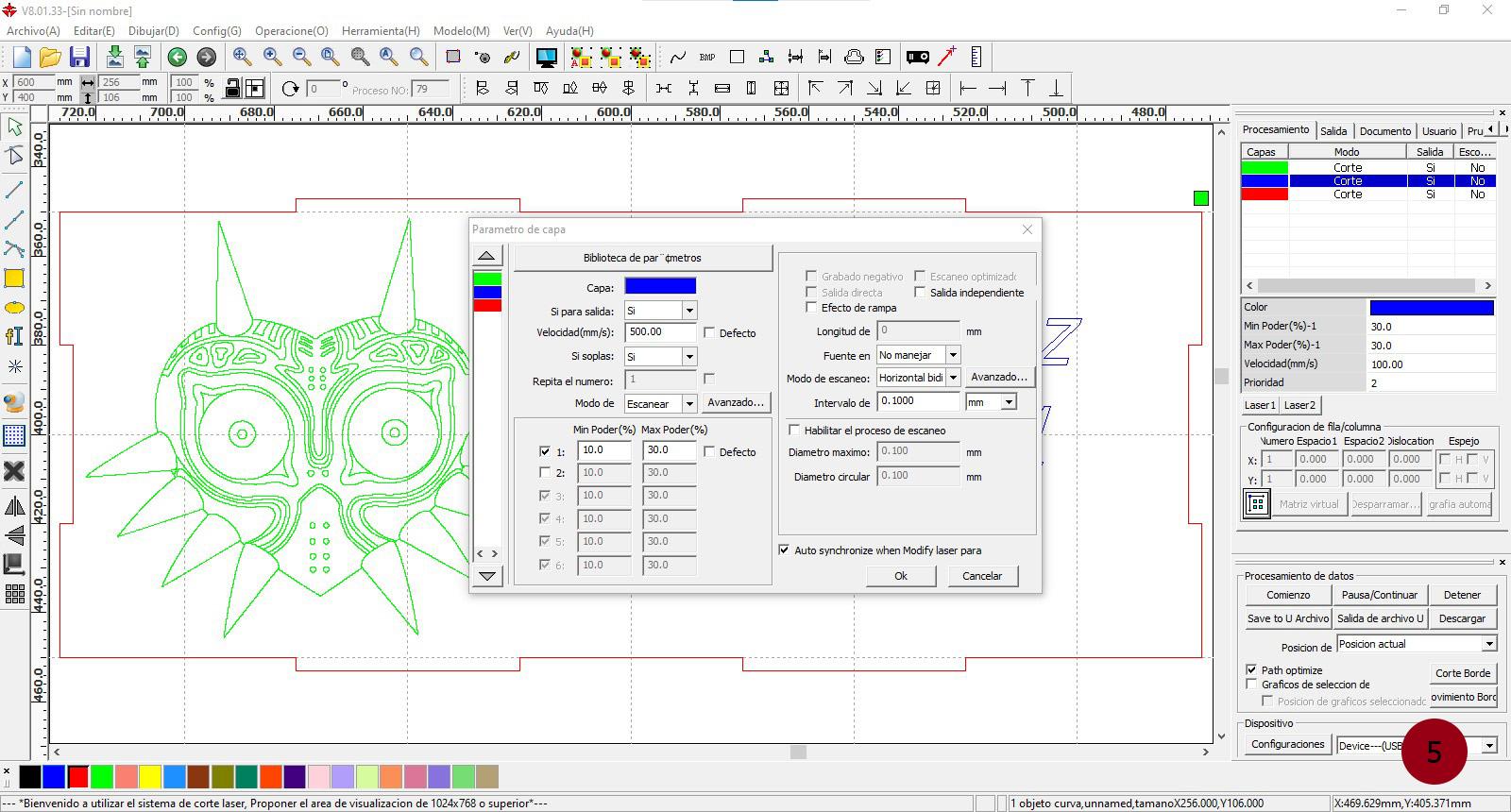The image size is (1511, 812).
Task: Open Si soplas dropdown
Action: pos(689,357)
